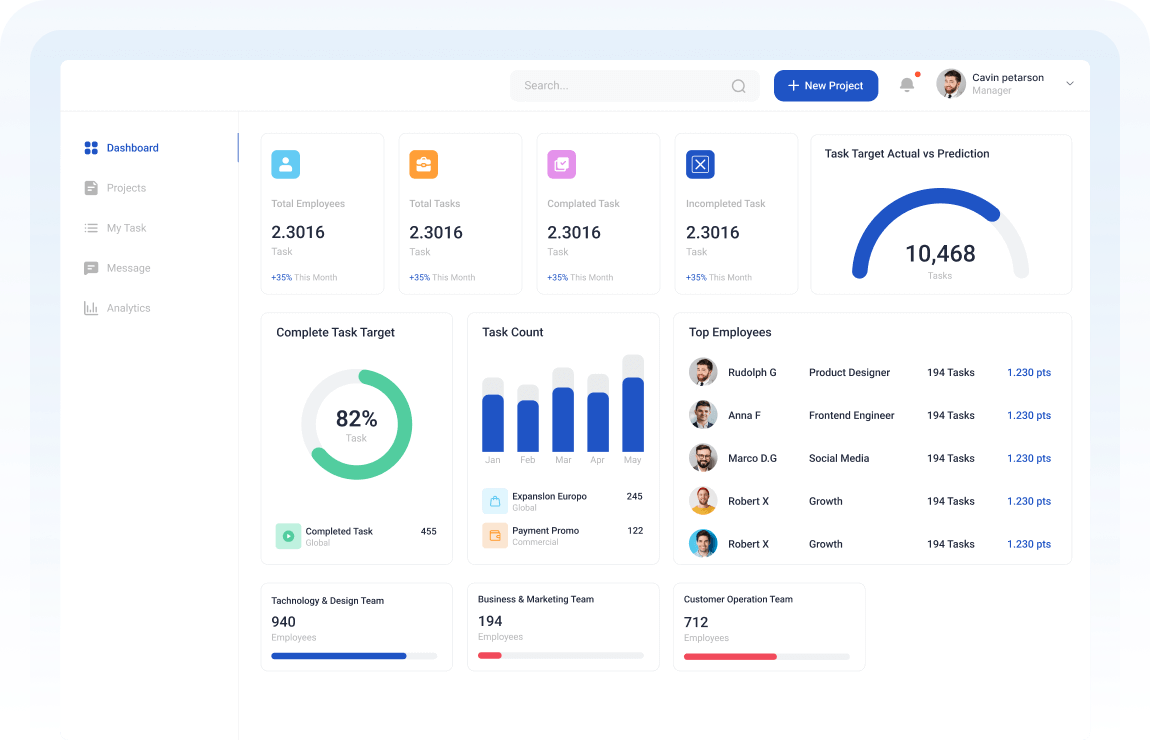Click Rudolph G's 1.230 pts link

point(1028,372)
